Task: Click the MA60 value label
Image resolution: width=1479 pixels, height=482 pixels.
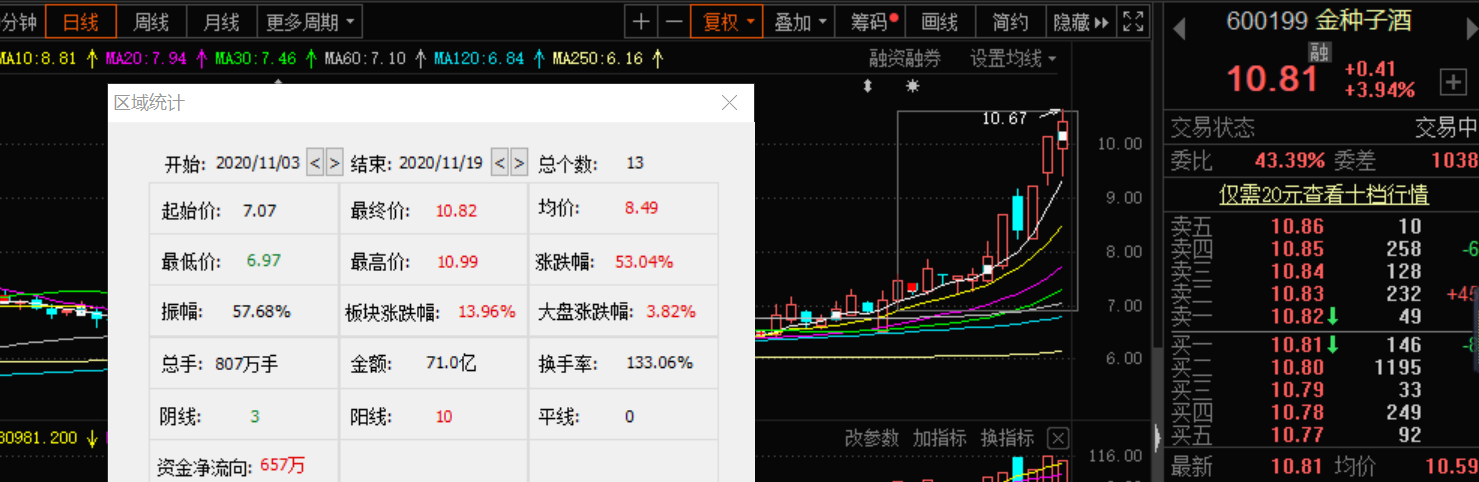Action: (x=365, y=59)
